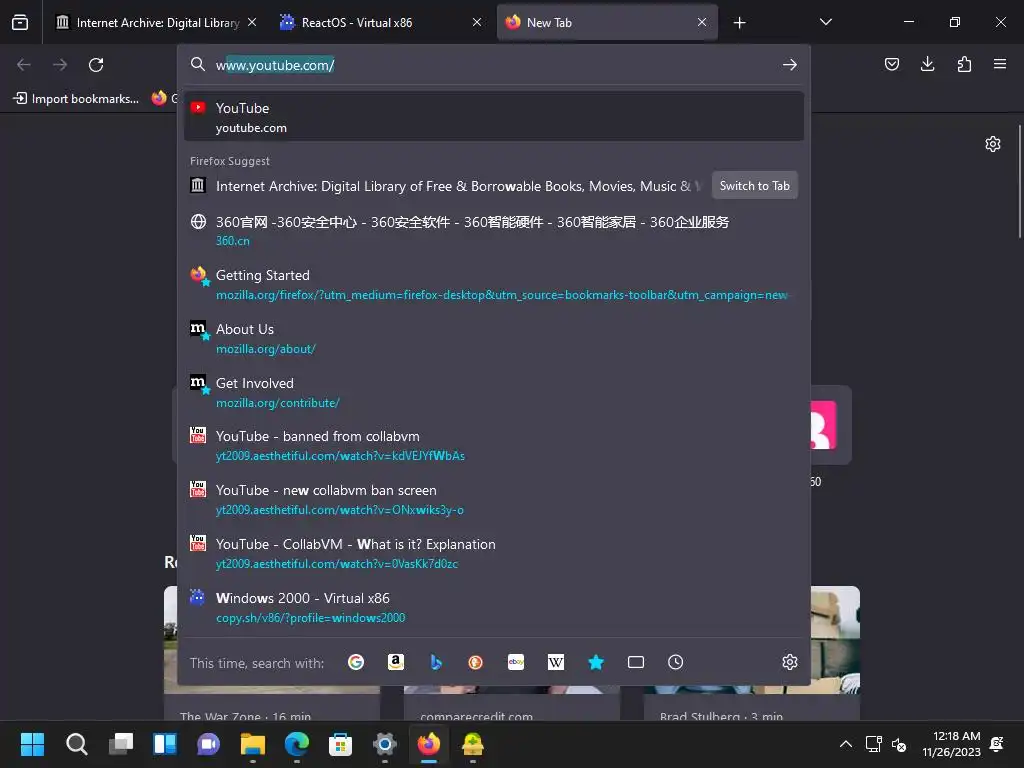
Task: Choose About Us mozilla.org suggestion
Action: coord(494,339)
